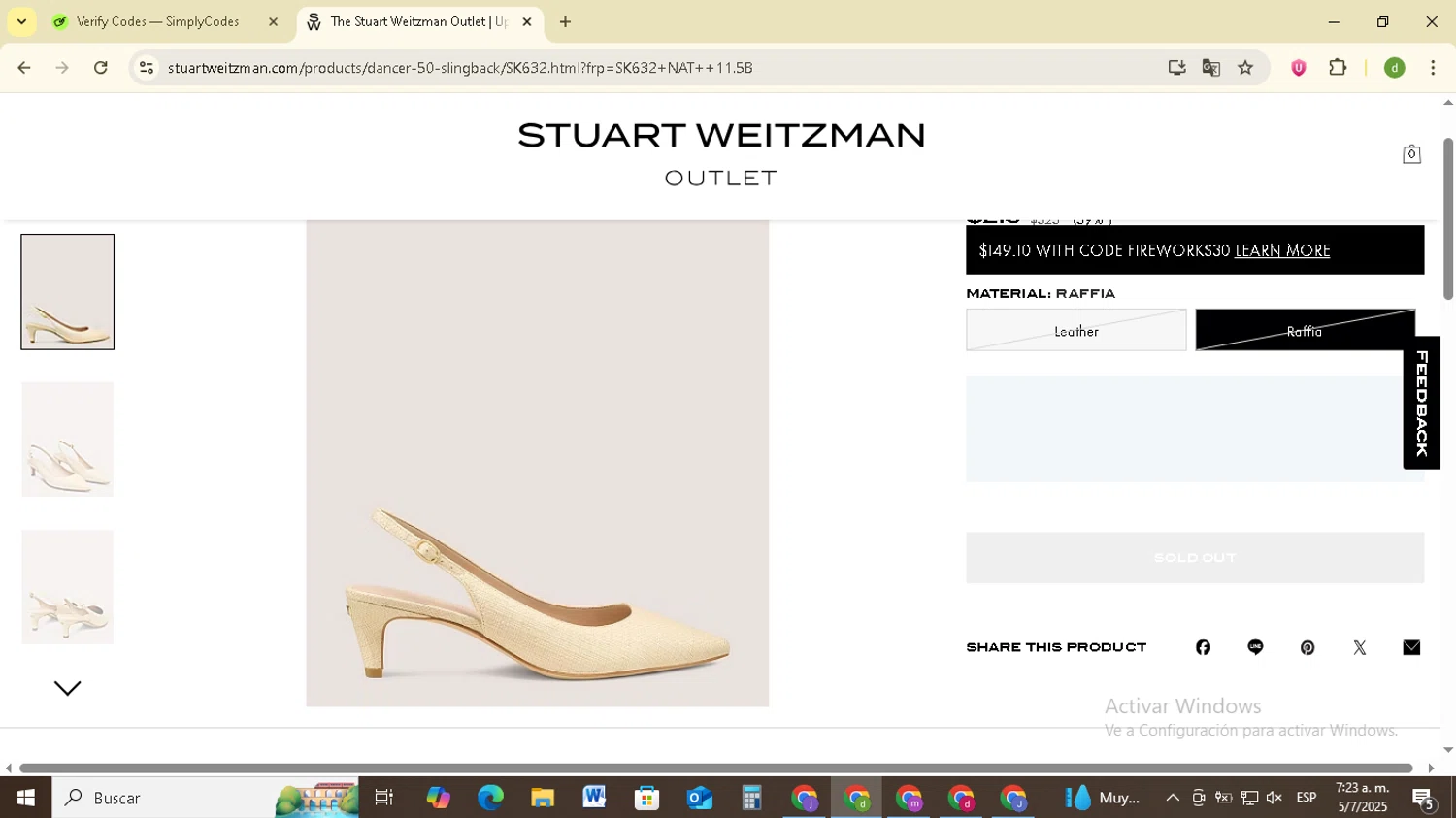Open the shopping bag icon
Image resolution: width=1456 pixels, height=818 pixels.
(1411, 154)
